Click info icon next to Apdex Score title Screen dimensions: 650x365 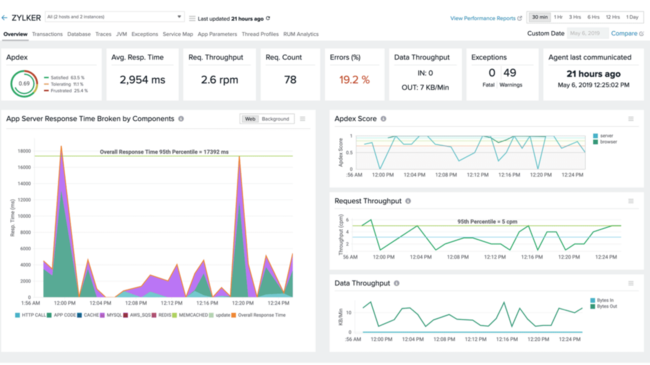(383, 119)
